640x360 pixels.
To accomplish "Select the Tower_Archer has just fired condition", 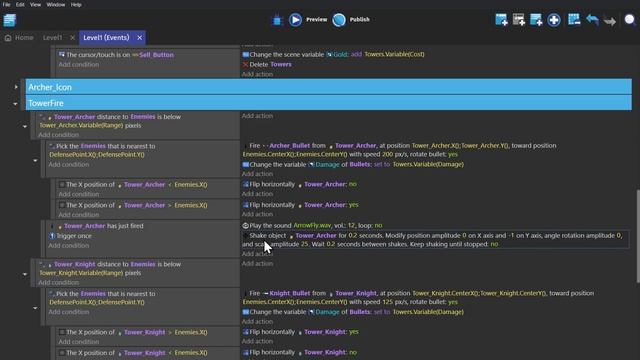I will [97, 226].
